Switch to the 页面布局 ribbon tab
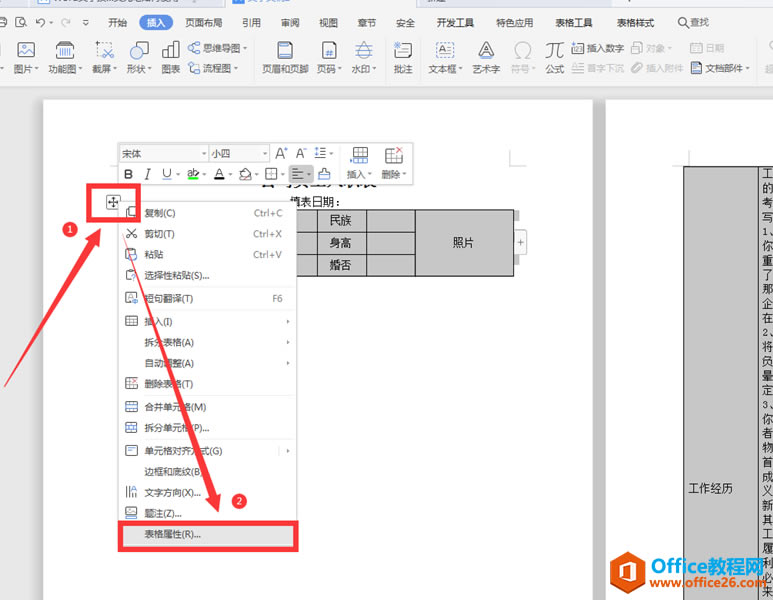773x600 pixels. coord(204,23)
